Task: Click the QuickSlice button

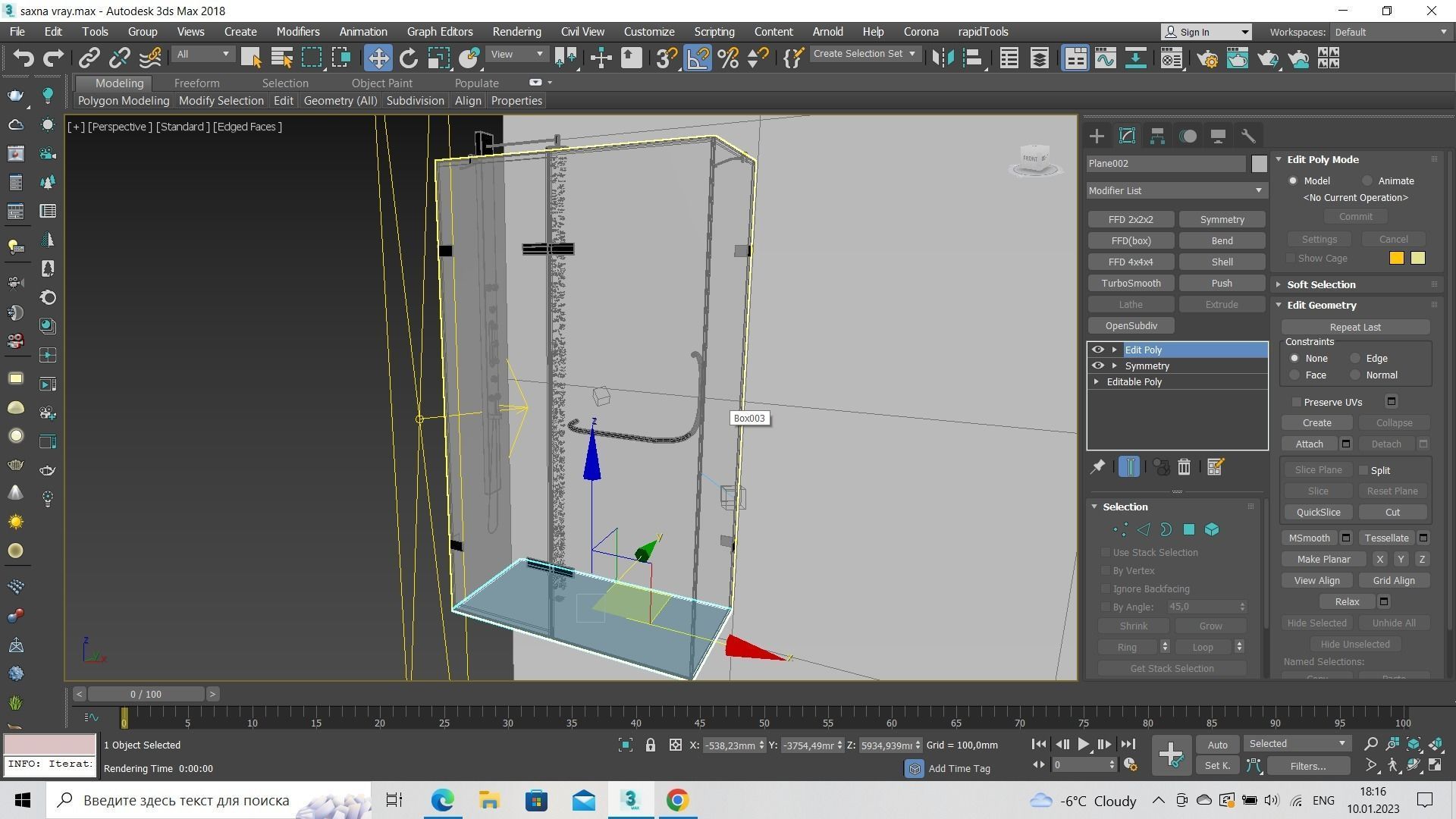Action: (1318, 512)
